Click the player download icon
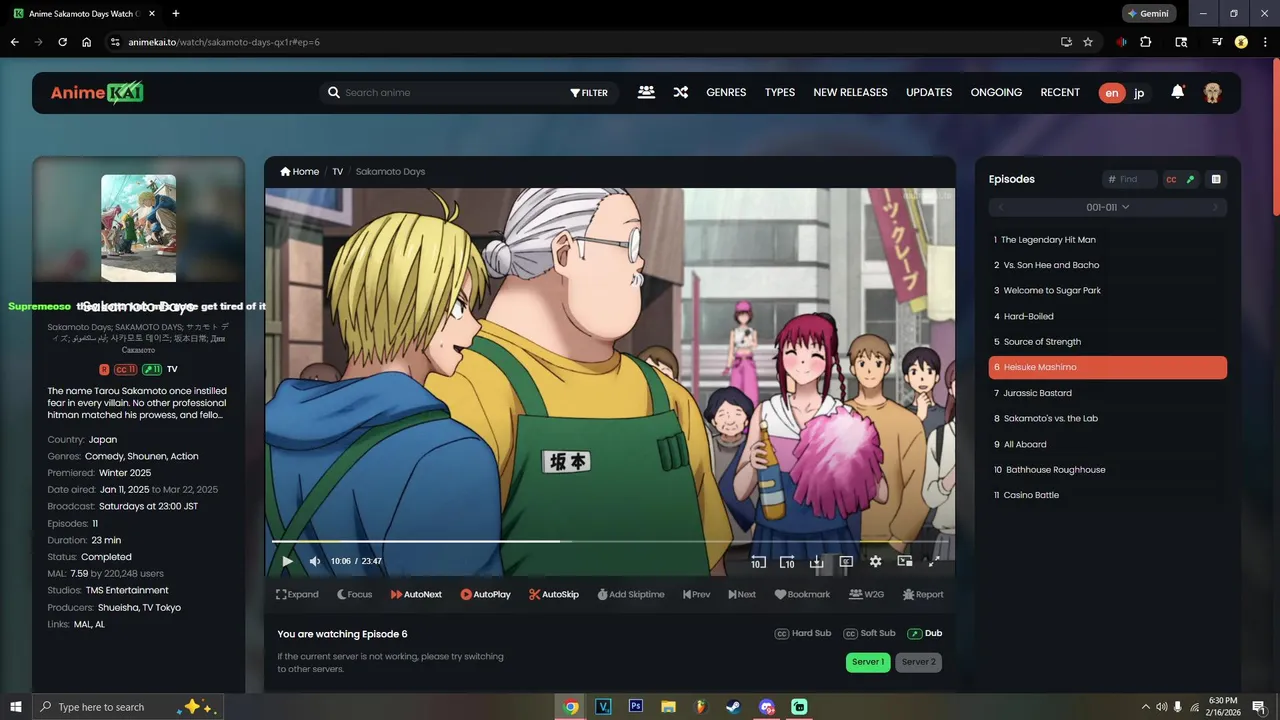1280x720 pixels. point(816,562)
